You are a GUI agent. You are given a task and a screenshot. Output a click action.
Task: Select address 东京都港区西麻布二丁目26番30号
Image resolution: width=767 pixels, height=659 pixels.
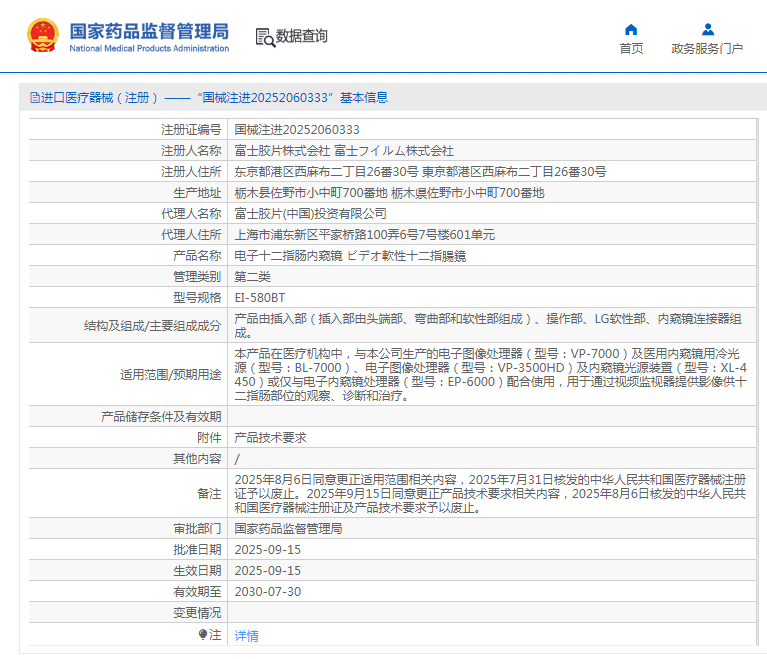click(x=326, y=172)
